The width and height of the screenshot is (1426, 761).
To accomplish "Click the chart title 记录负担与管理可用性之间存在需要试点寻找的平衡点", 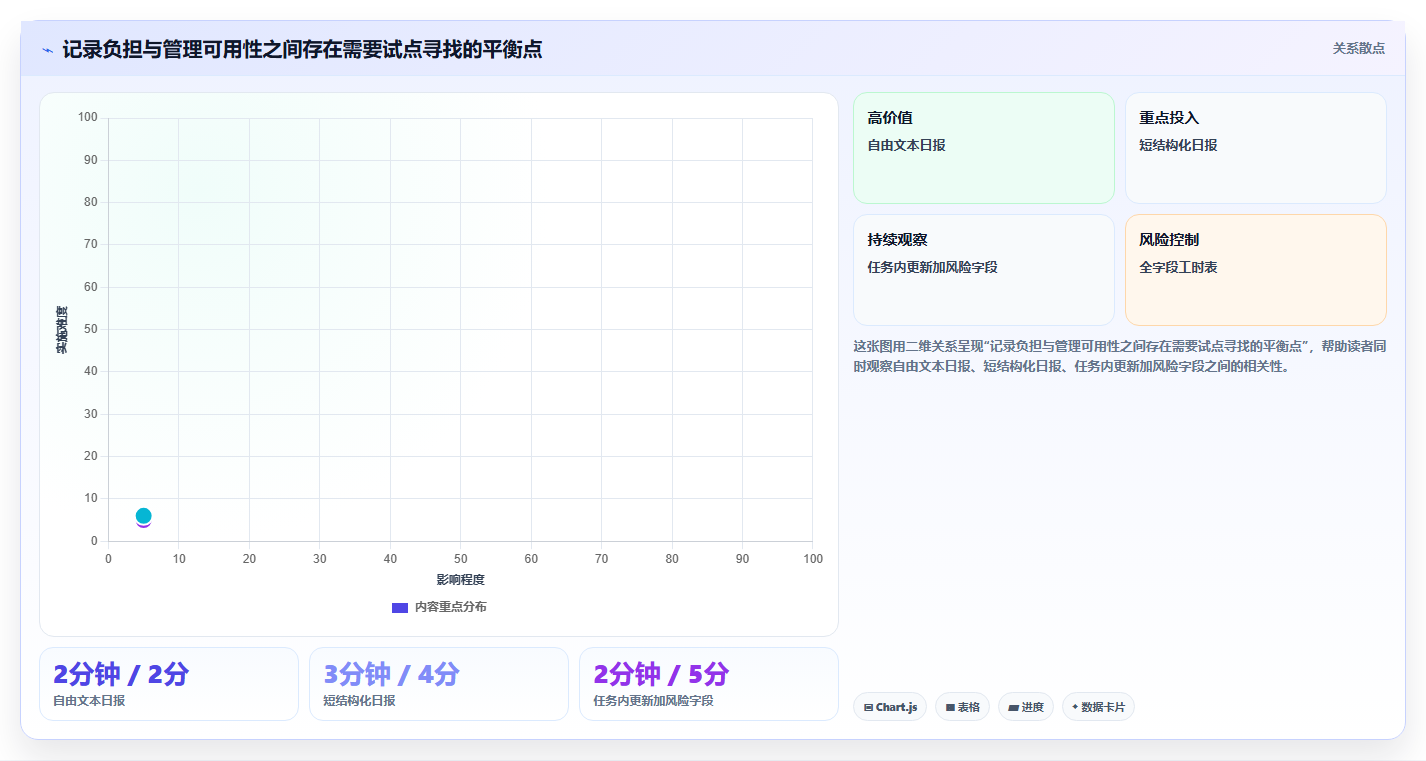I will coord(302,49).
